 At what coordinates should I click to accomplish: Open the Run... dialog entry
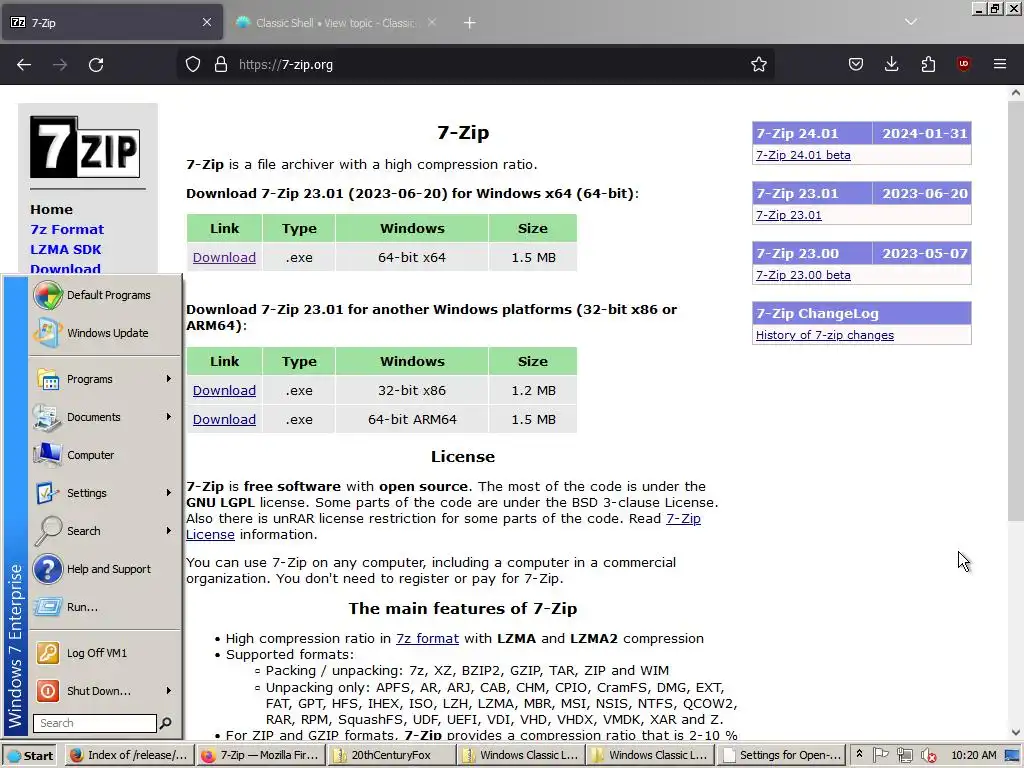point(104,607)
